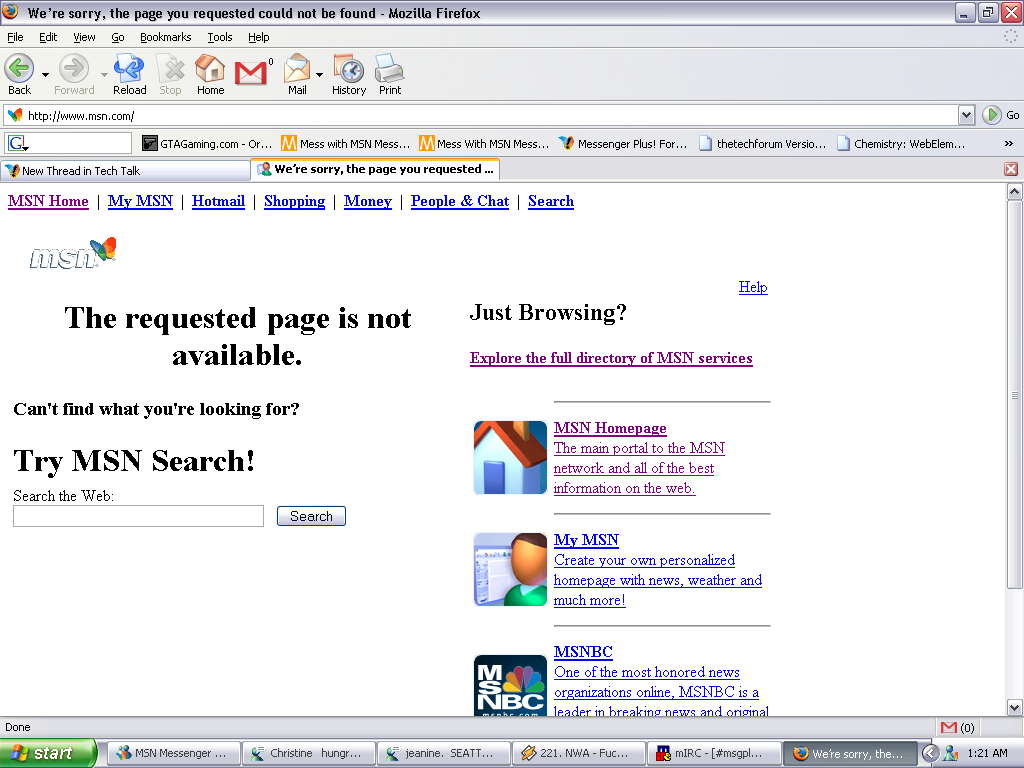1024x768 pixels.
Task: Click the MSN Homepage house thumbnail
Action: click(x=510, y=458)
